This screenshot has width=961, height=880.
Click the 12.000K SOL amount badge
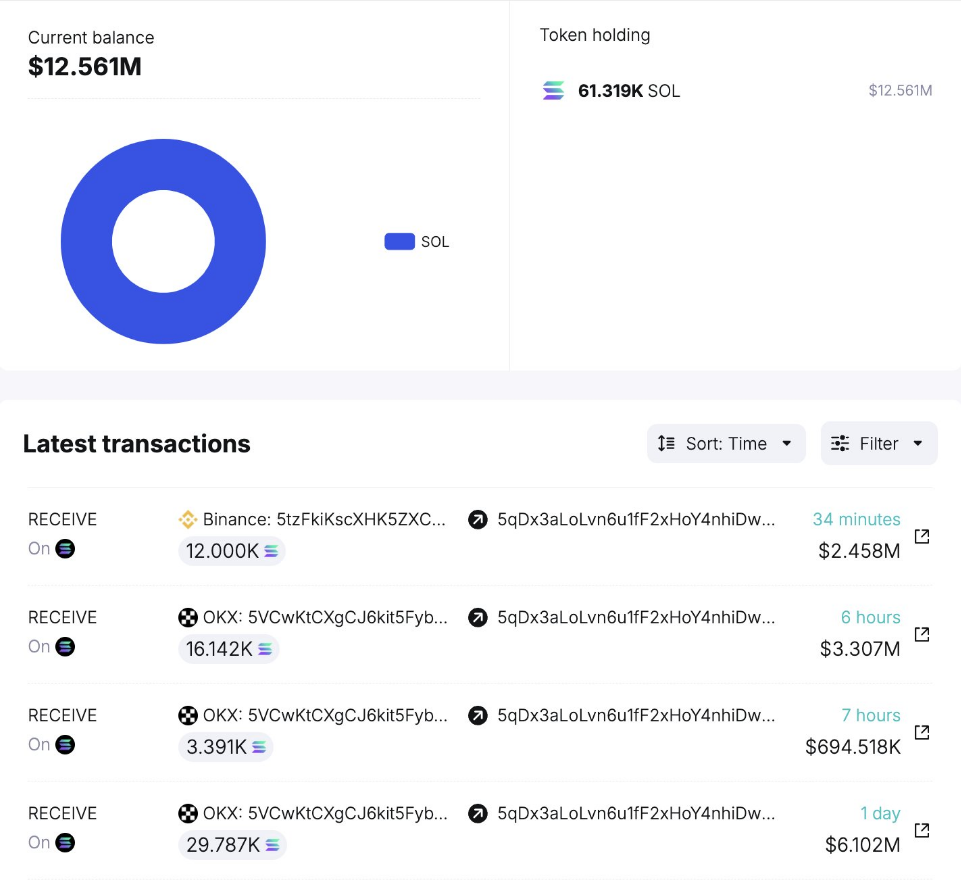[x=232, y=551]
